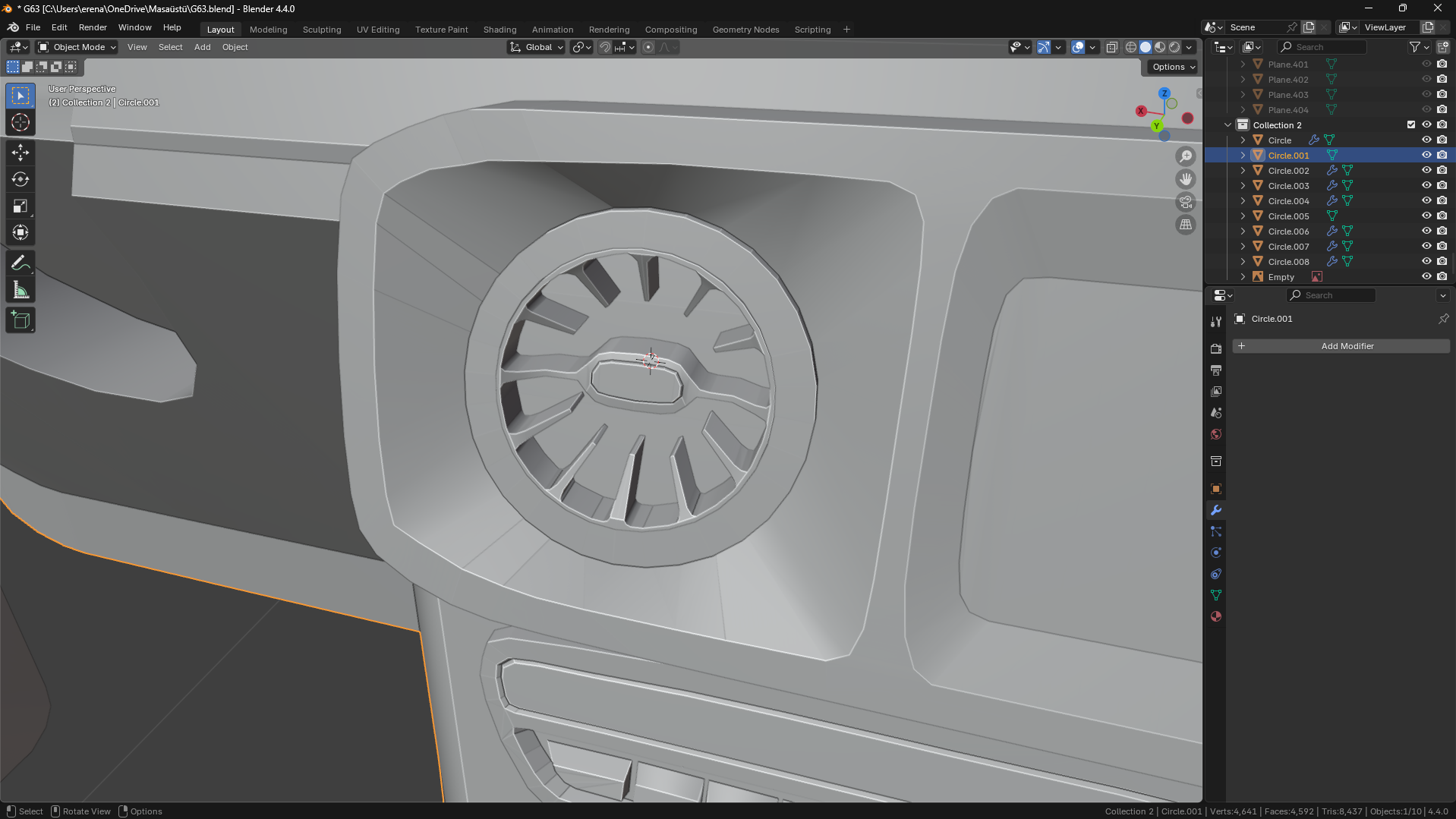Viewport: 1456px width, 819px height.
Task: Open the Object Data properties tab
Action: click(x=1216, y=595)
